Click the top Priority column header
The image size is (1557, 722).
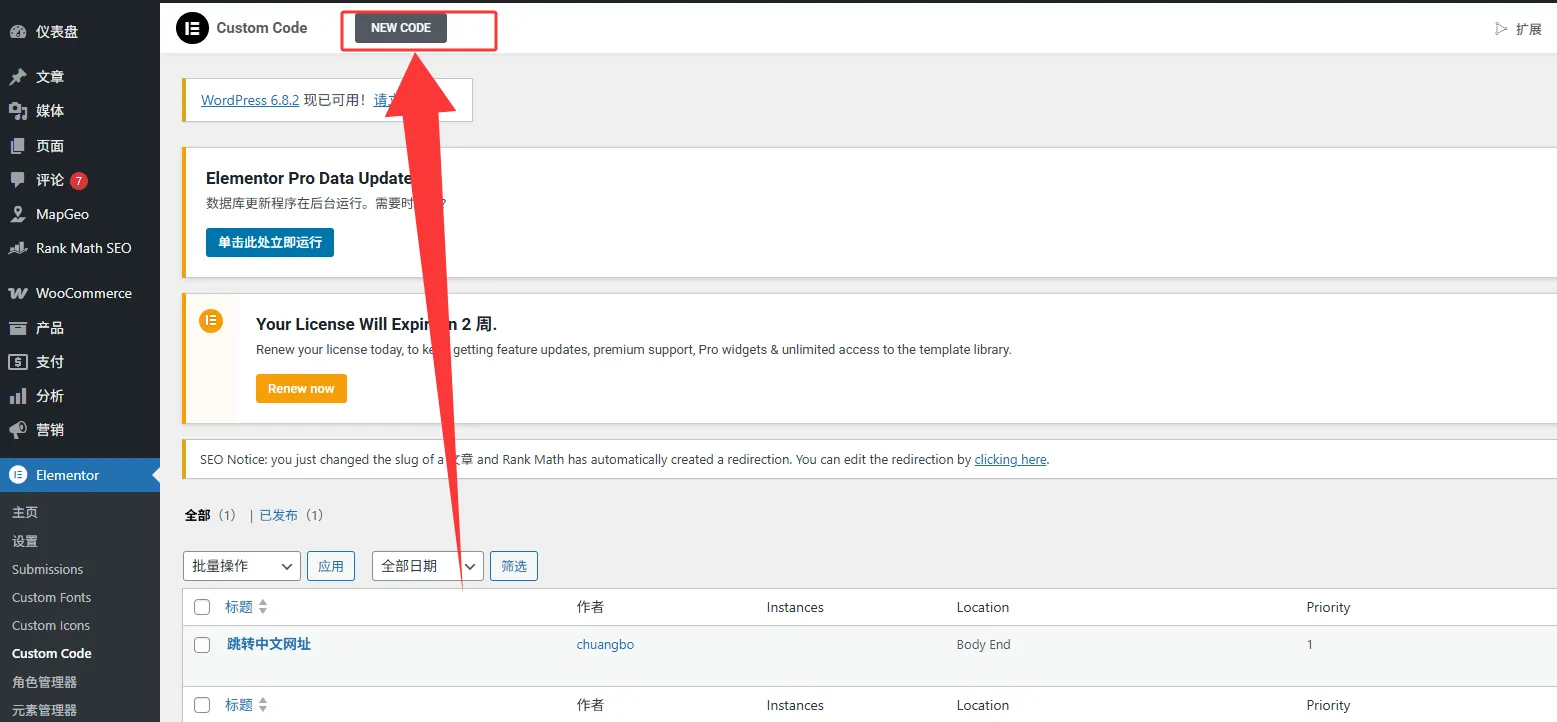click(1328, 607)
